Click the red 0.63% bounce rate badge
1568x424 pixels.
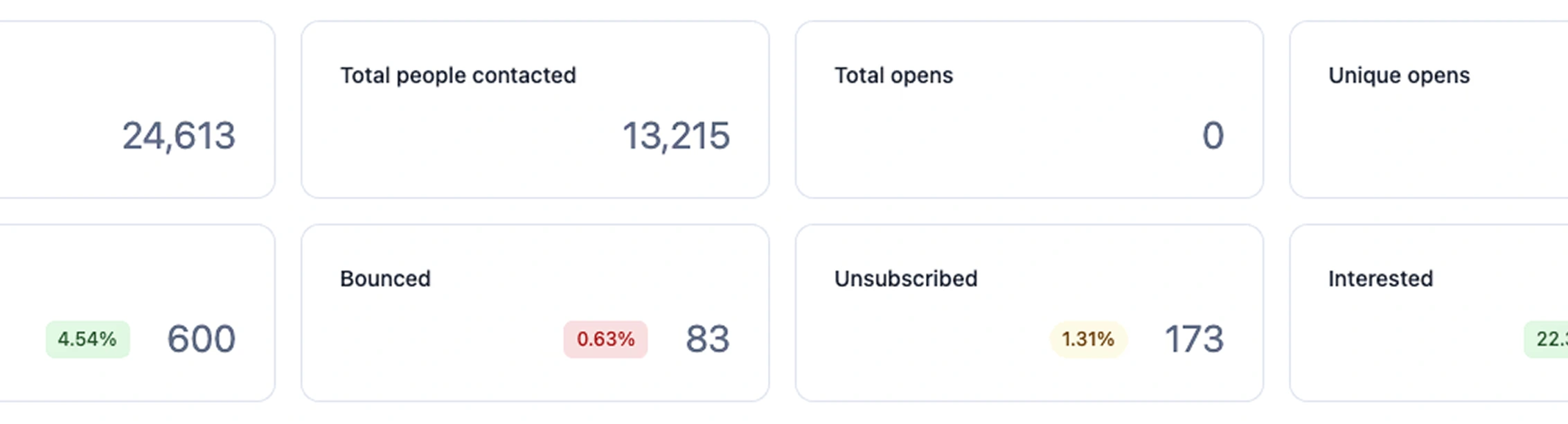[x=605, y=339]
